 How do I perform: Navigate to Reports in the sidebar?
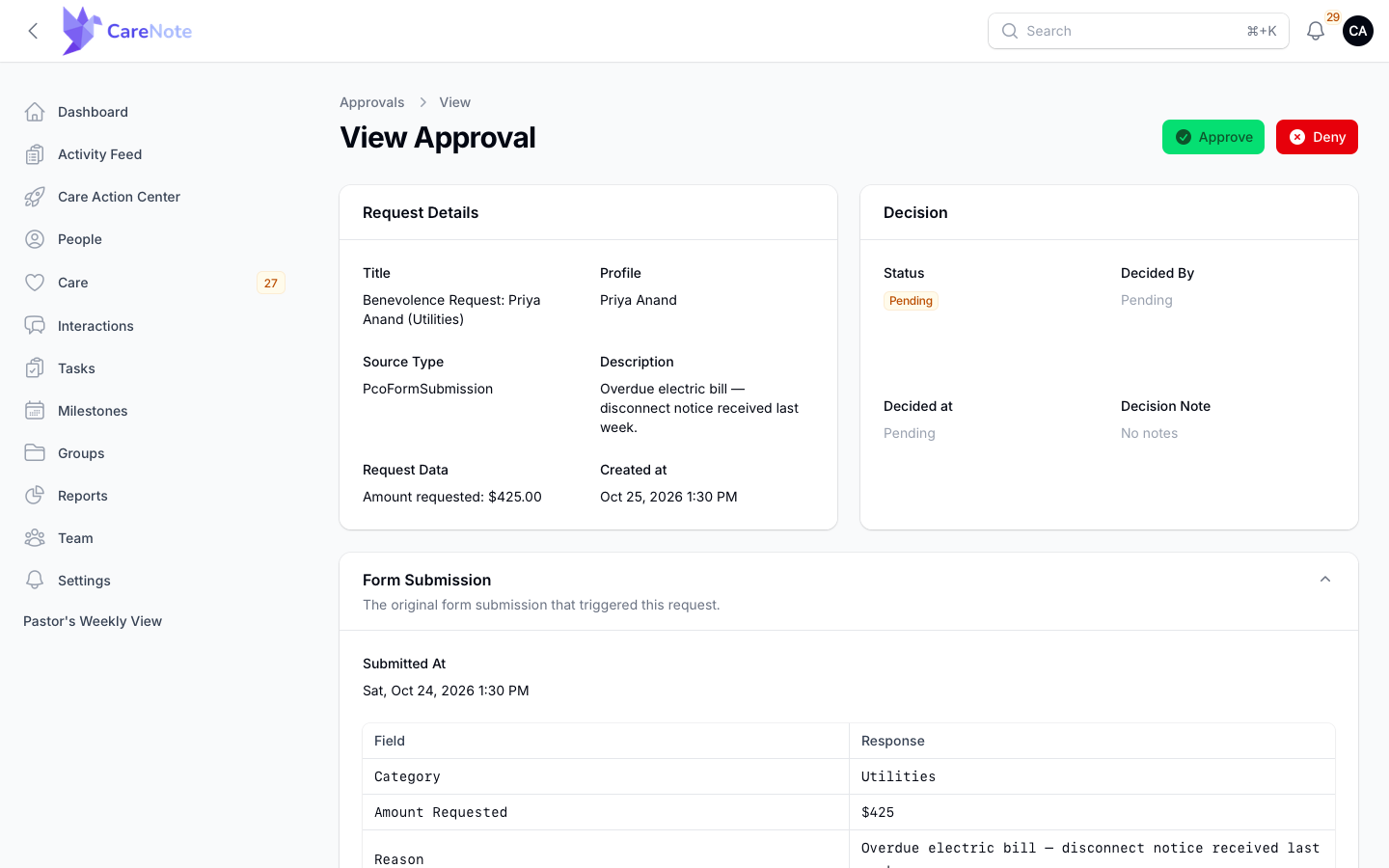[154, 496]
